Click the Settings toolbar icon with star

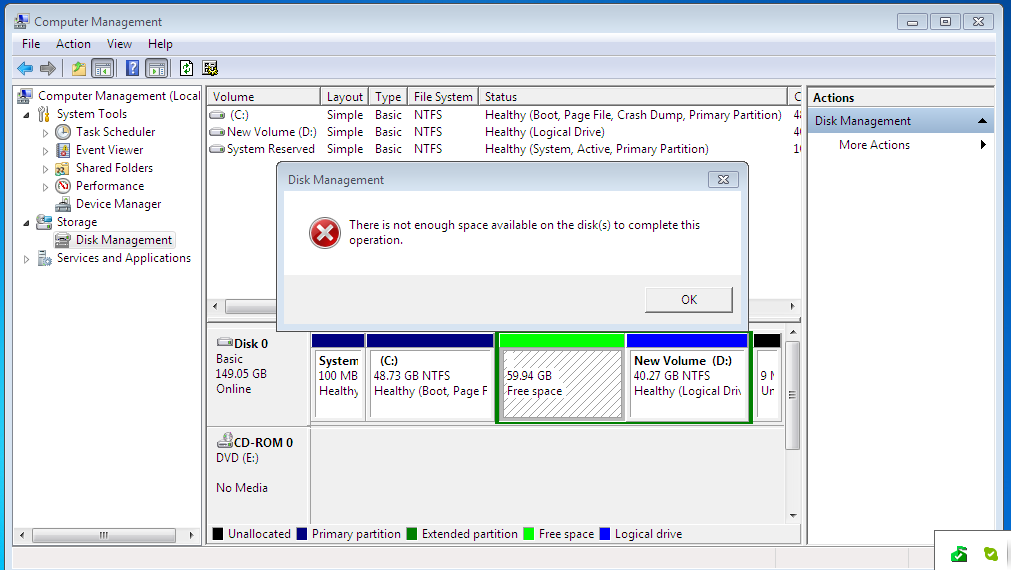point(210,68)
